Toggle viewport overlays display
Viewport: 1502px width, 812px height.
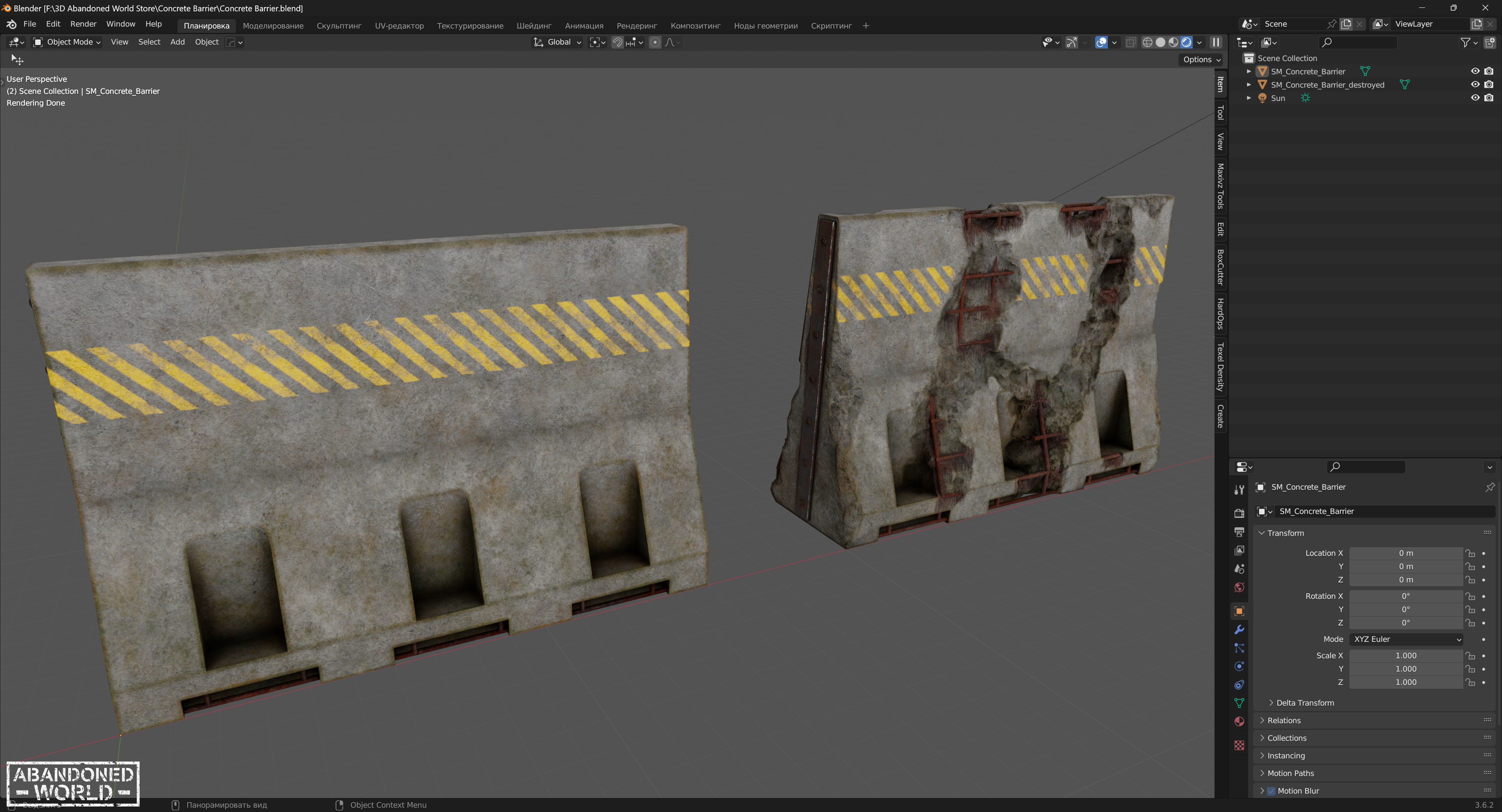[1101, 42]
